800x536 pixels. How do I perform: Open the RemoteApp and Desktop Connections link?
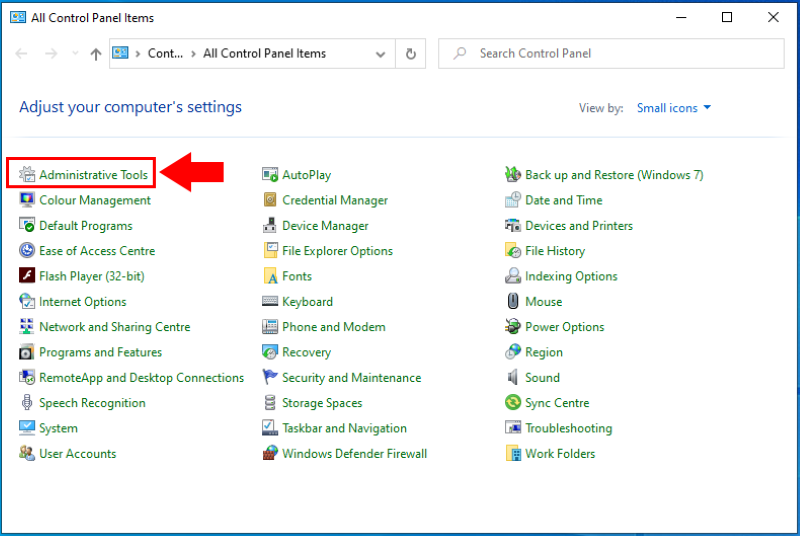[x=141, y=377]
